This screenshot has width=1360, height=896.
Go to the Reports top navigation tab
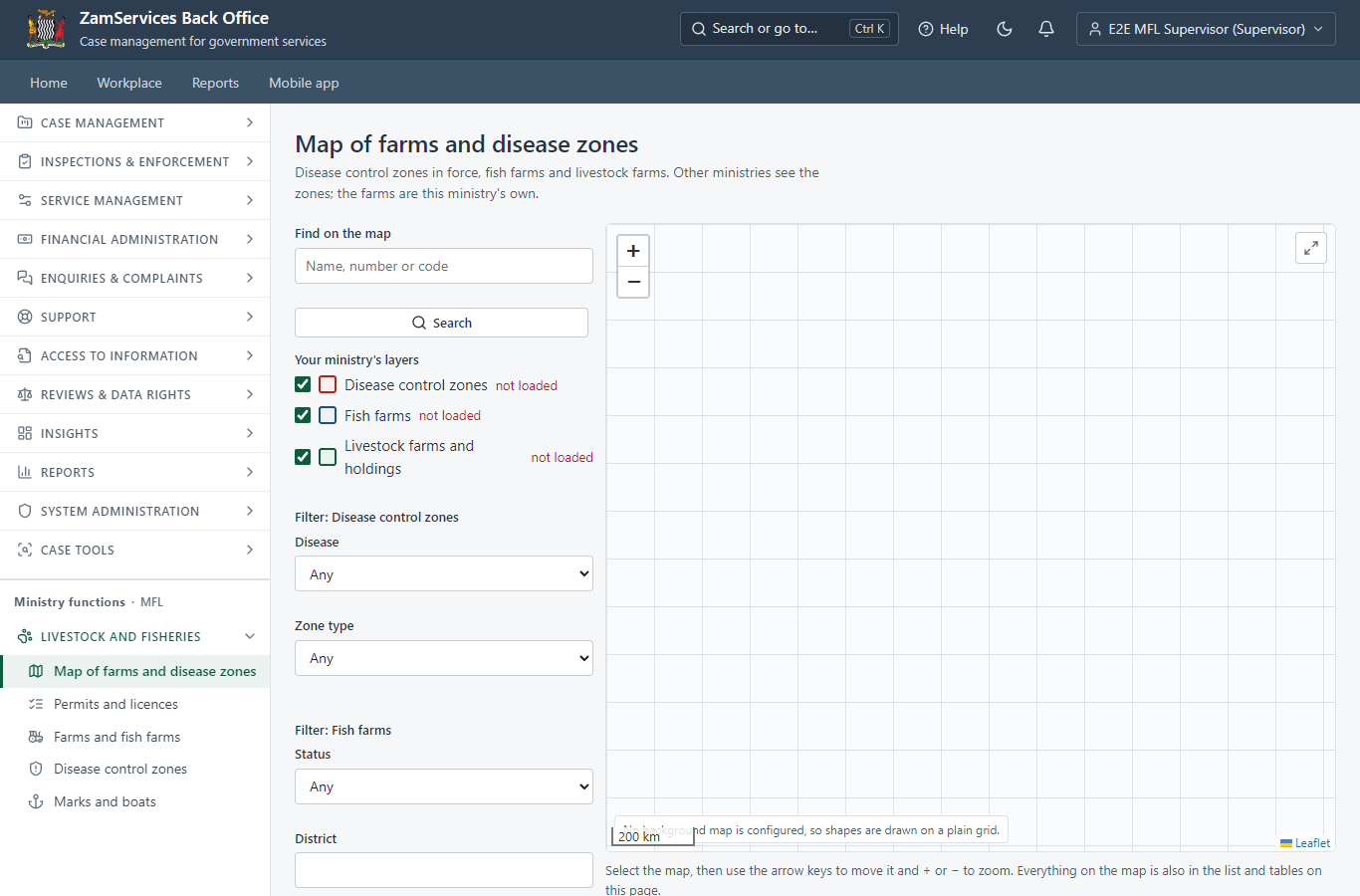(215, 83)
